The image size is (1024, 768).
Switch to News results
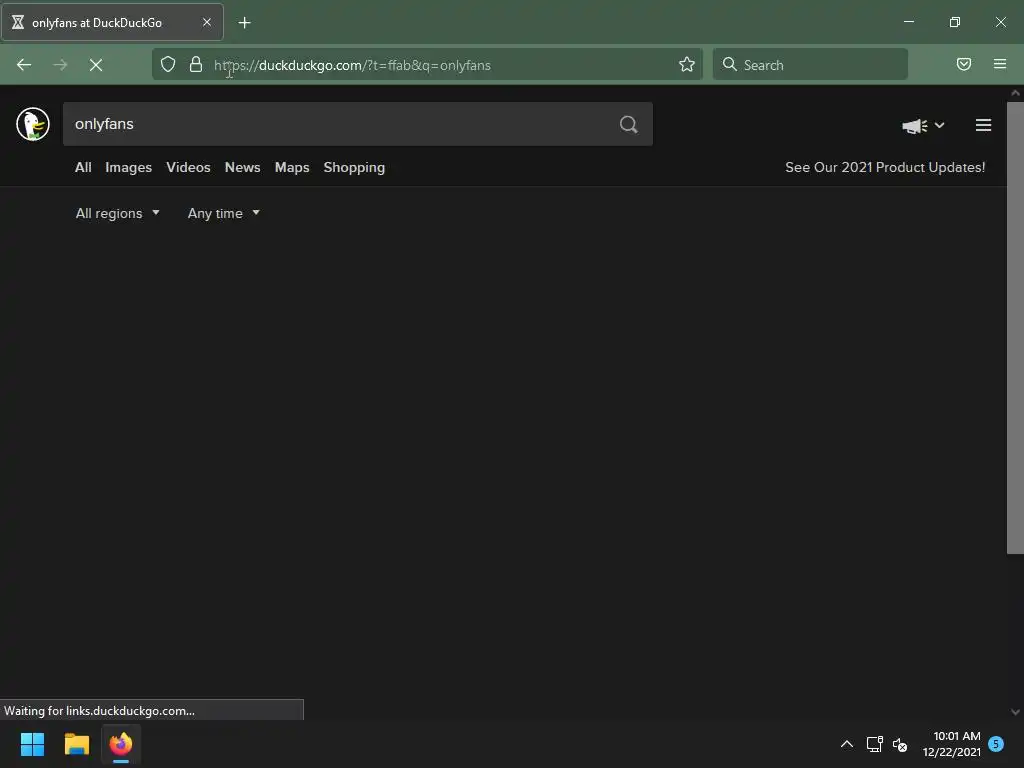[242, 167]
